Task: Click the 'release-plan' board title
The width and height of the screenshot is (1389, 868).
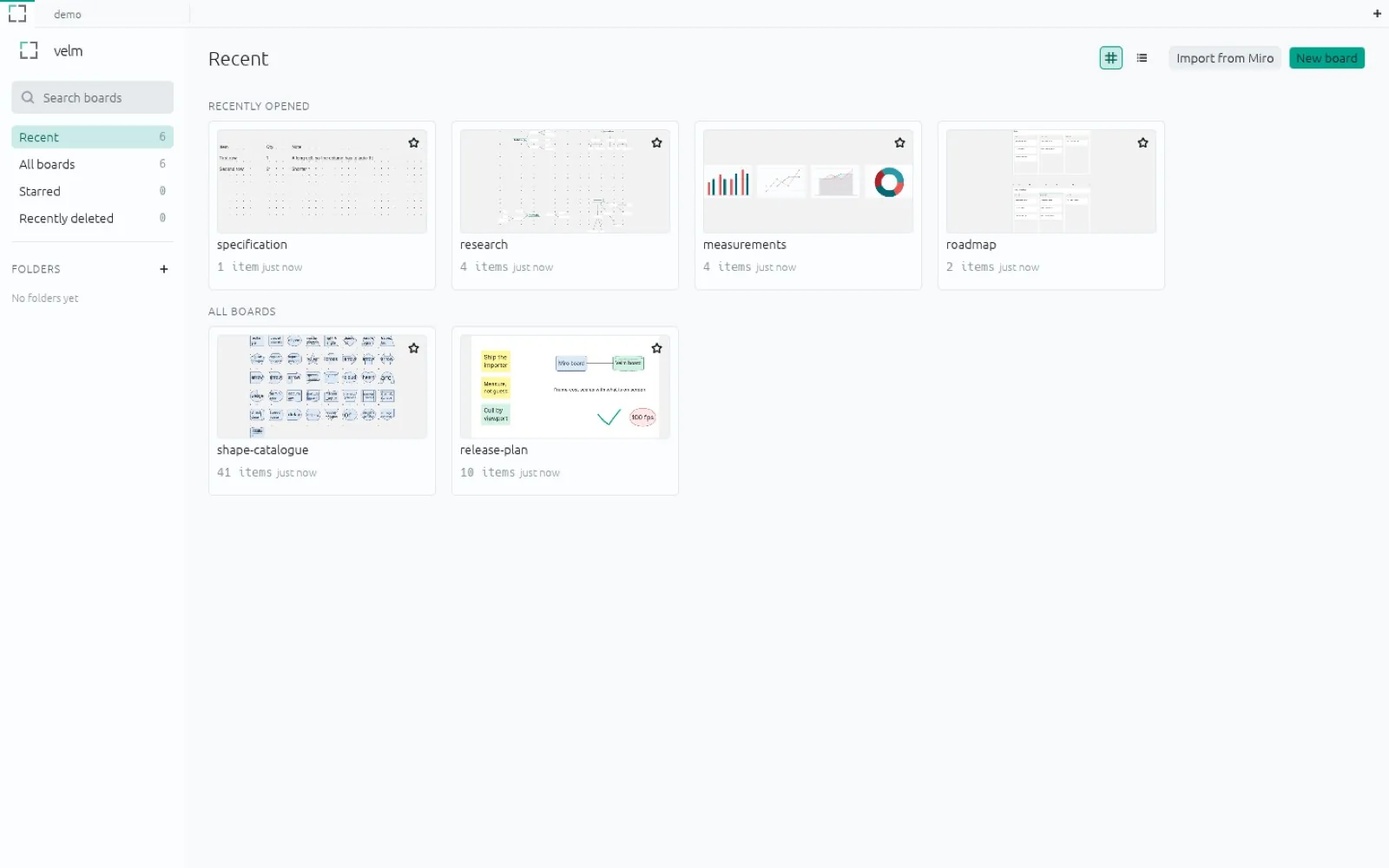Action: [494, 450]
